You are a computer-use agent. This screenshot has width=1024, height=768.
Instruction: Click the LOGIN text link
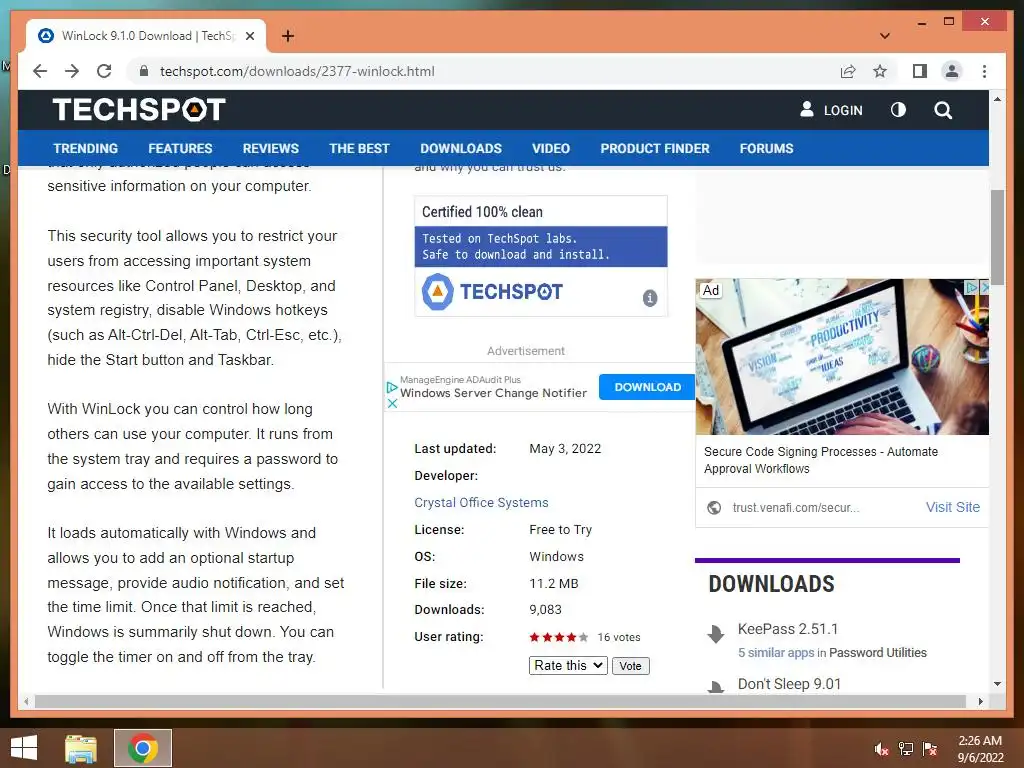tap(843, 110)
